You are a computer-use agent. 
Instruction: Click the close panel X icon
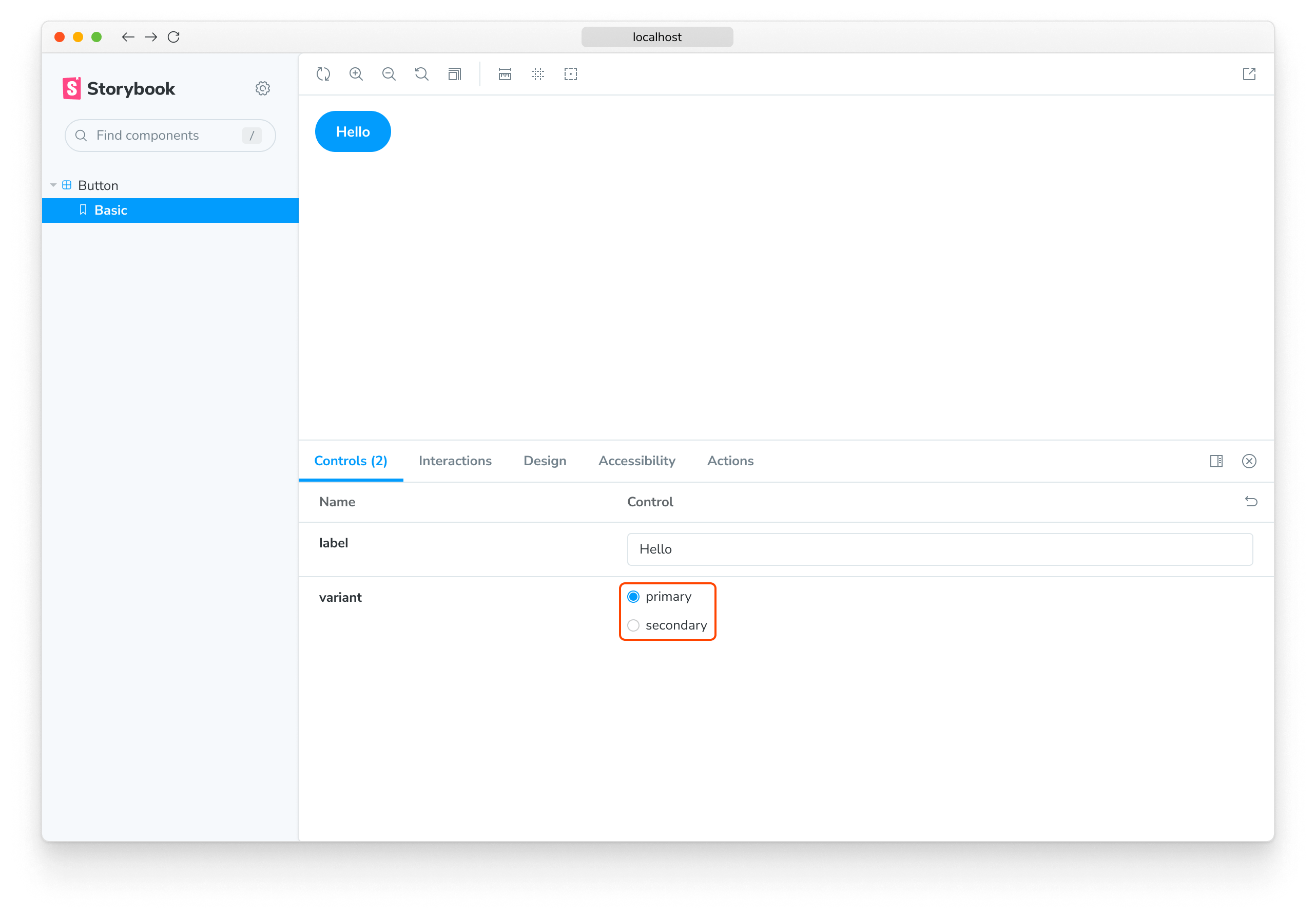point(1249,461)
